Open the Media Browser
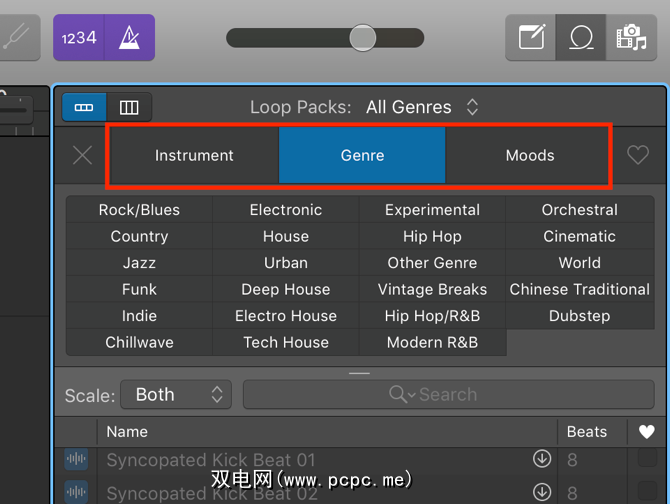Screen dimensions: 670x504 click(x=630, y=38)
